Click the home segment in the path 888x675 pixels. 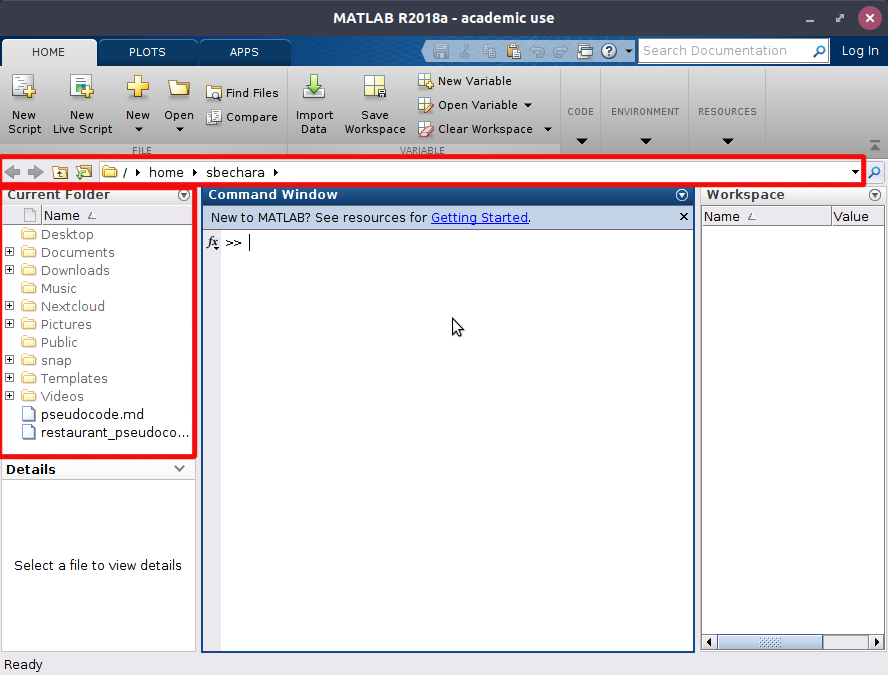tap(166, 173)
